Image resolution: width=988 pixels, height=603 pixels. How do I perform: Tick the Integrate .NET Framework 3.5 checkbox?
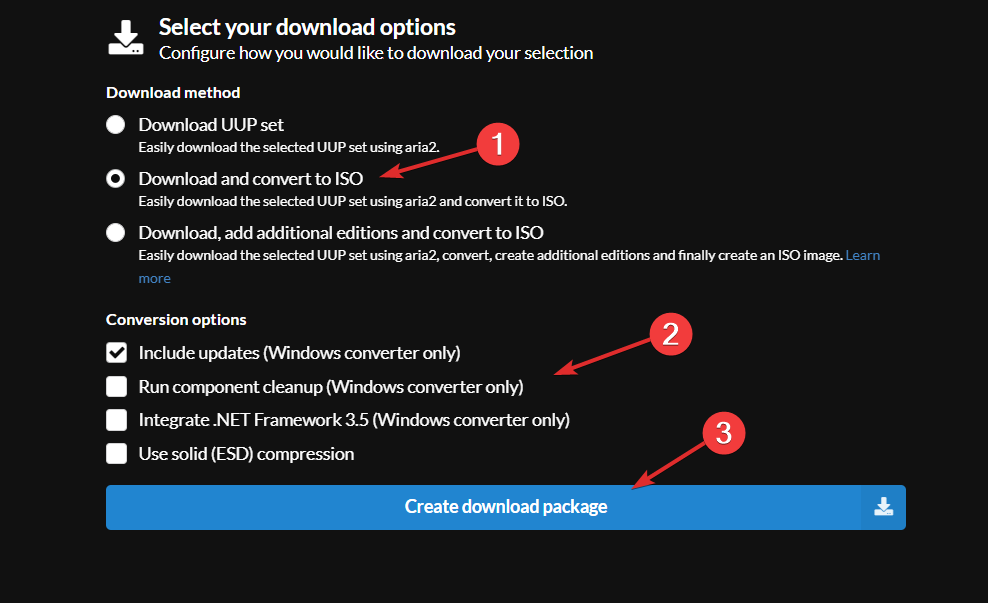coord(117,420)
